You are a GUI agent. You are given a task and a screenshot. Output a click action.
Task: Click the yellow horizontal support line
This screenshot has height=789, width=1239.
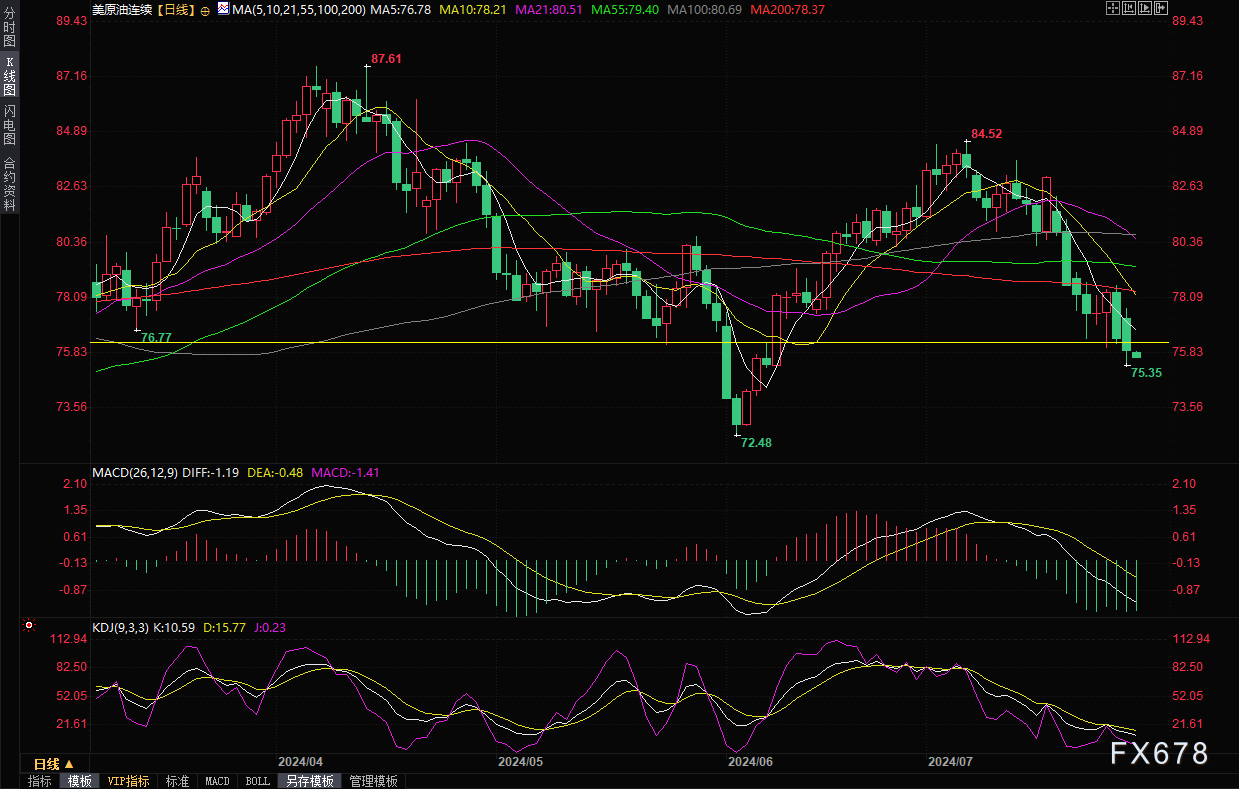pos(600,343)
